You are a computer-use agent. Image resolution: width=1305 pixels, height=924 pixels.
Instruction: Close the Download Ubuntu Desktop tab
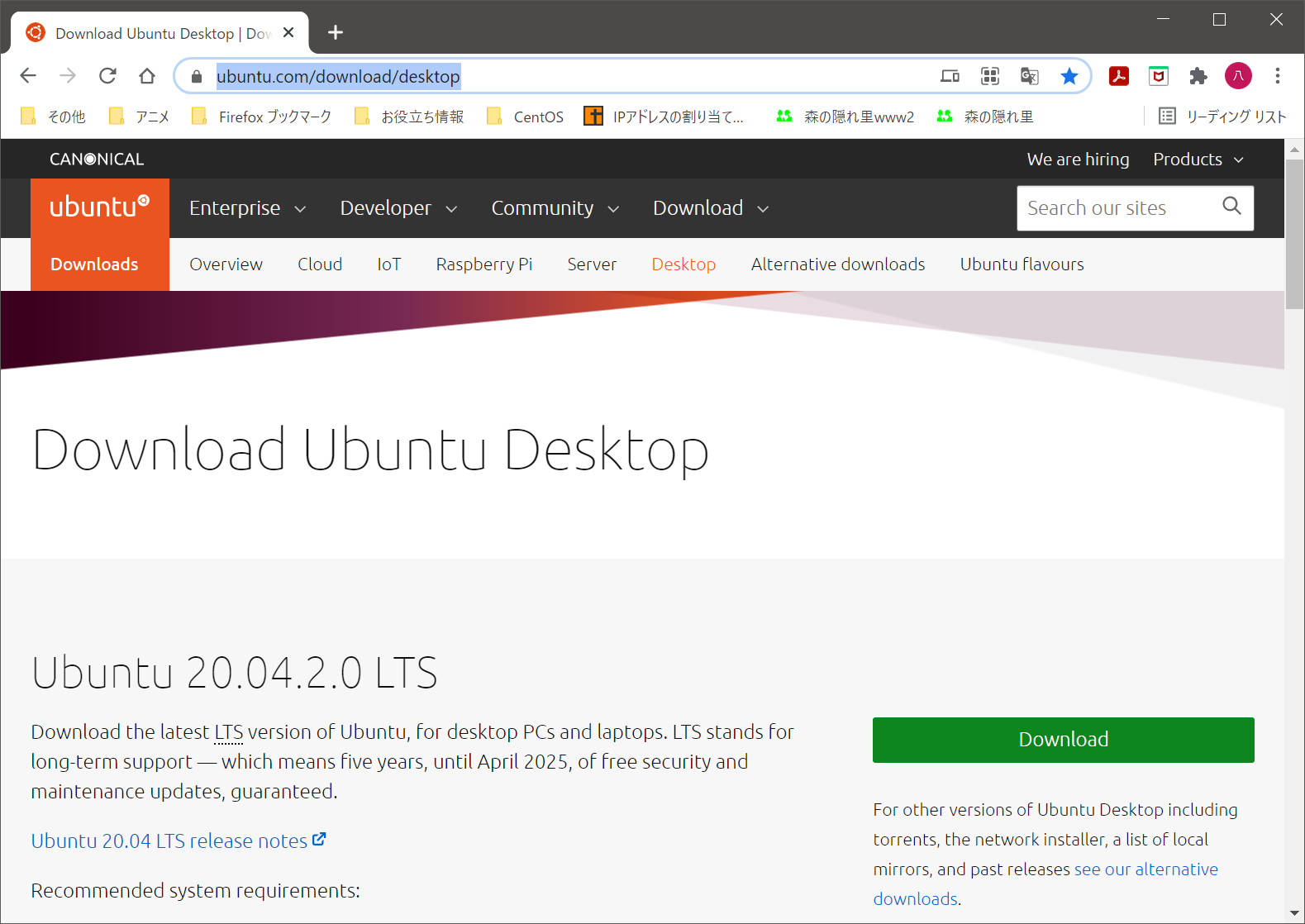288,33
